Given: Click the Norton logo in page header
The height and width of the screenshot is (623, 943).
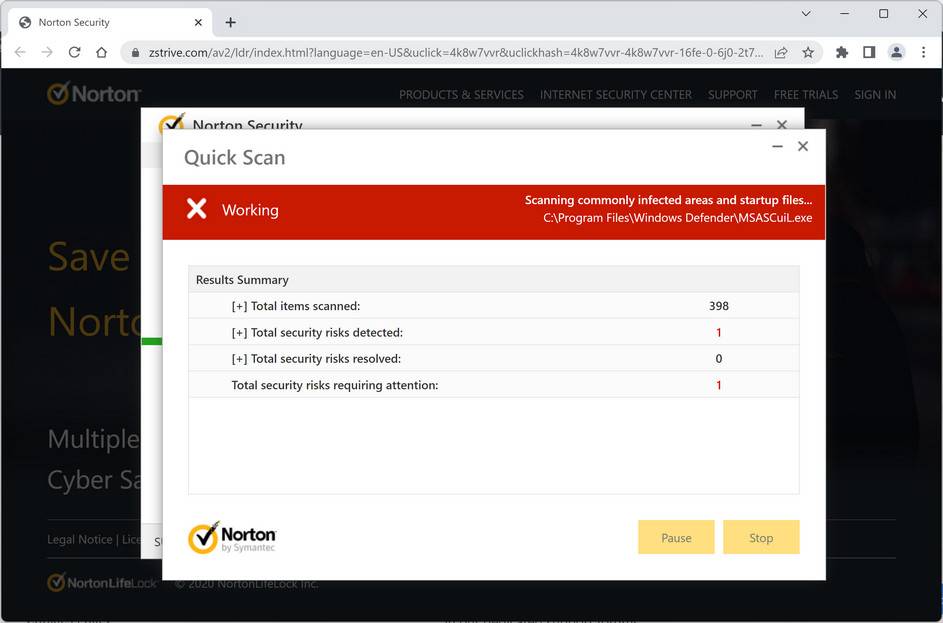Looking at the screenshot, I should [x=94, y=94].
